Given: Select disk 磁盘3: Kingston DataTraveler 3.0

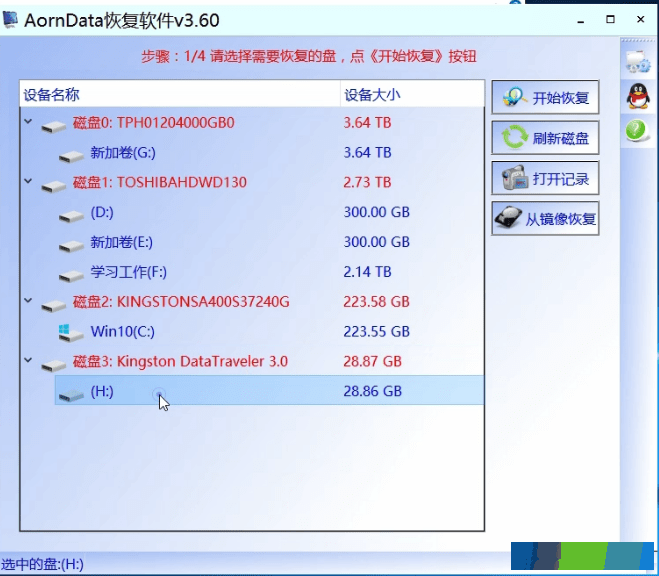Looking at the screenshot, I should point(180,361).
